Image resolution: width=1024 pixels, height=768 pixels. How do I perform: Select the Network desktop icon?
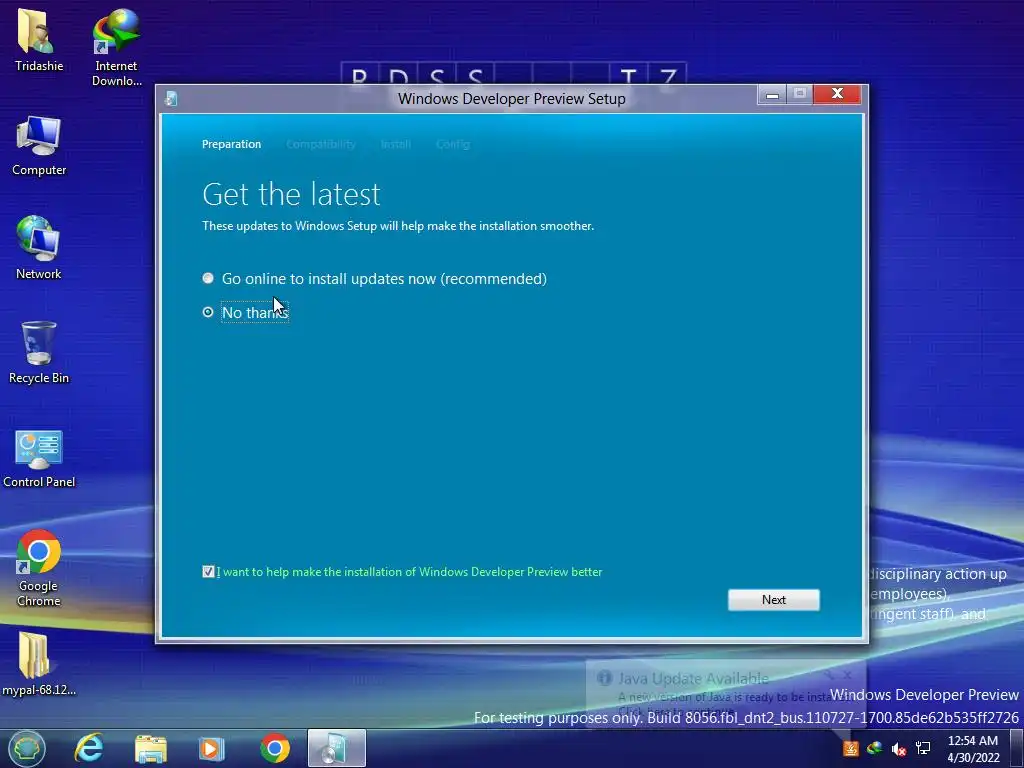coord(39,248)
